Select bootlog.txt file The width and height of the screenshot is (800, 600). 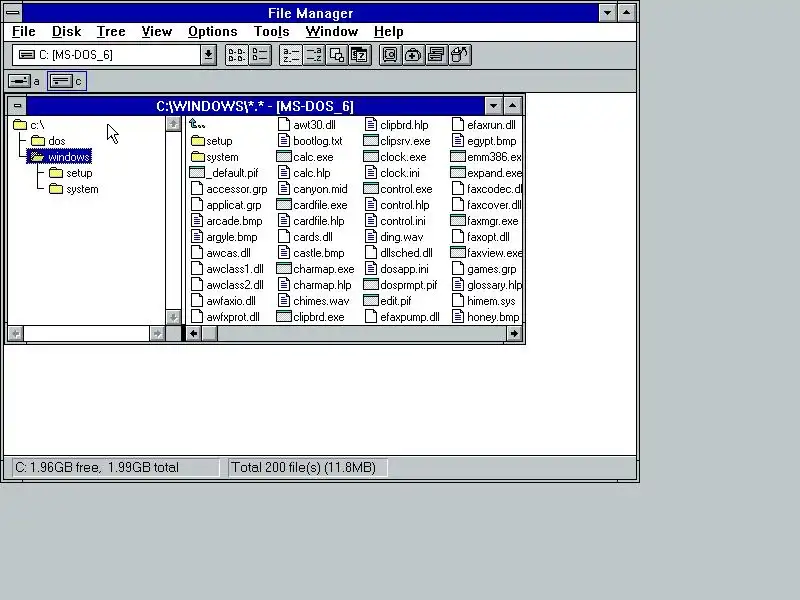[x=310, y=141]
